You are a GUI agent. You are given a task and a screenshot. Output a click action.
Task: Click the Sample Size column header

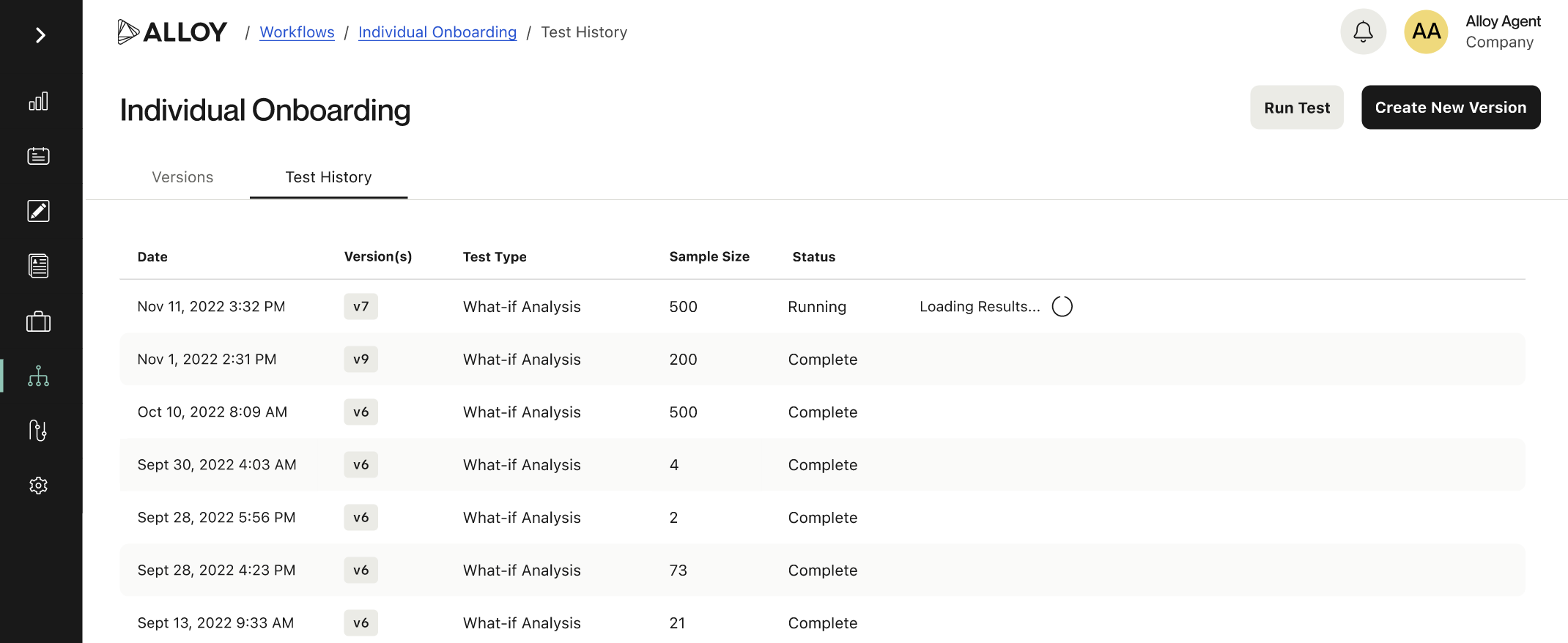tap(709, 257)
